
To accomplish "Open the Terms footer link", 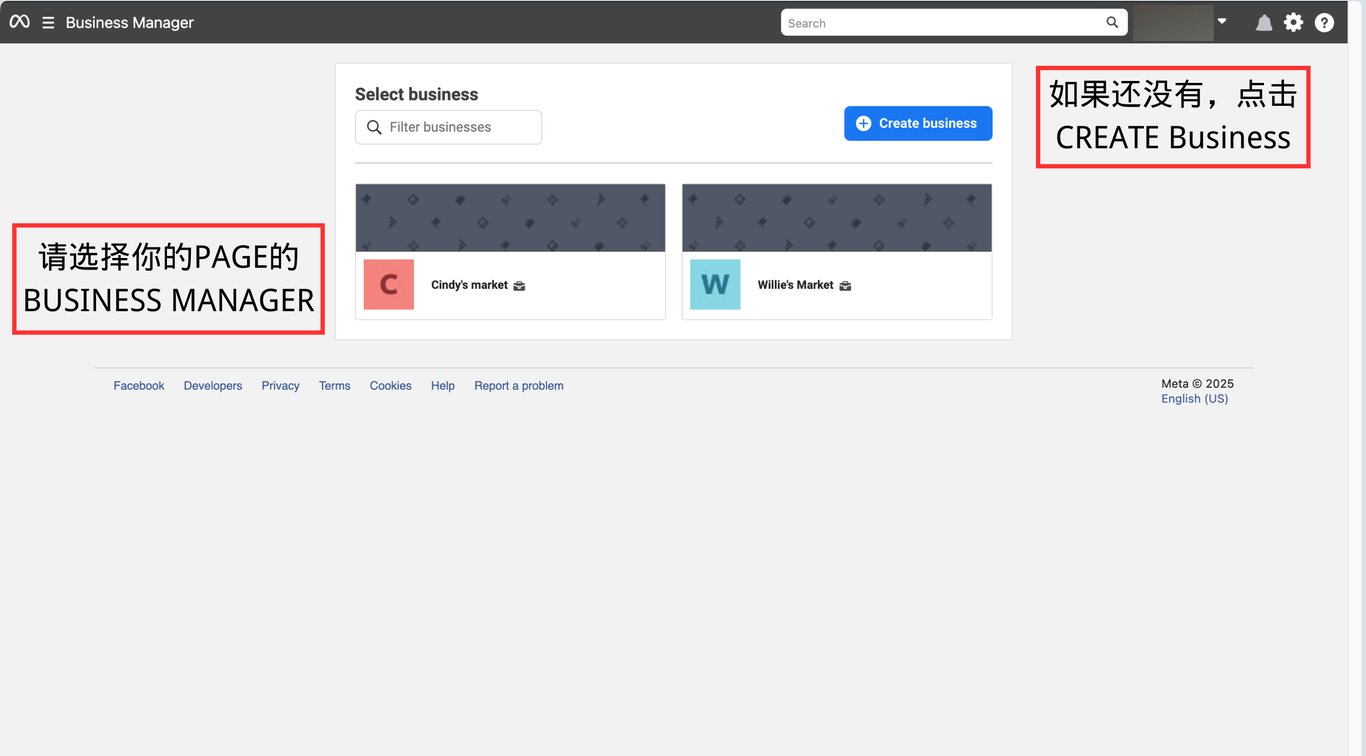I will (335, 386).
